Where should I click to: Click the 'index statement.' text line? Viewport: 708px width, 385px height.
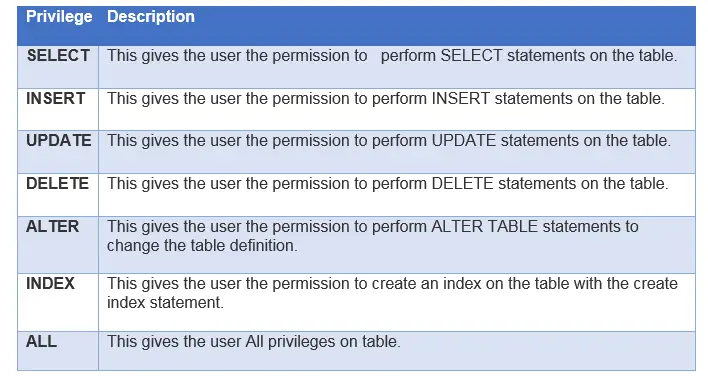tap(165, 302)
